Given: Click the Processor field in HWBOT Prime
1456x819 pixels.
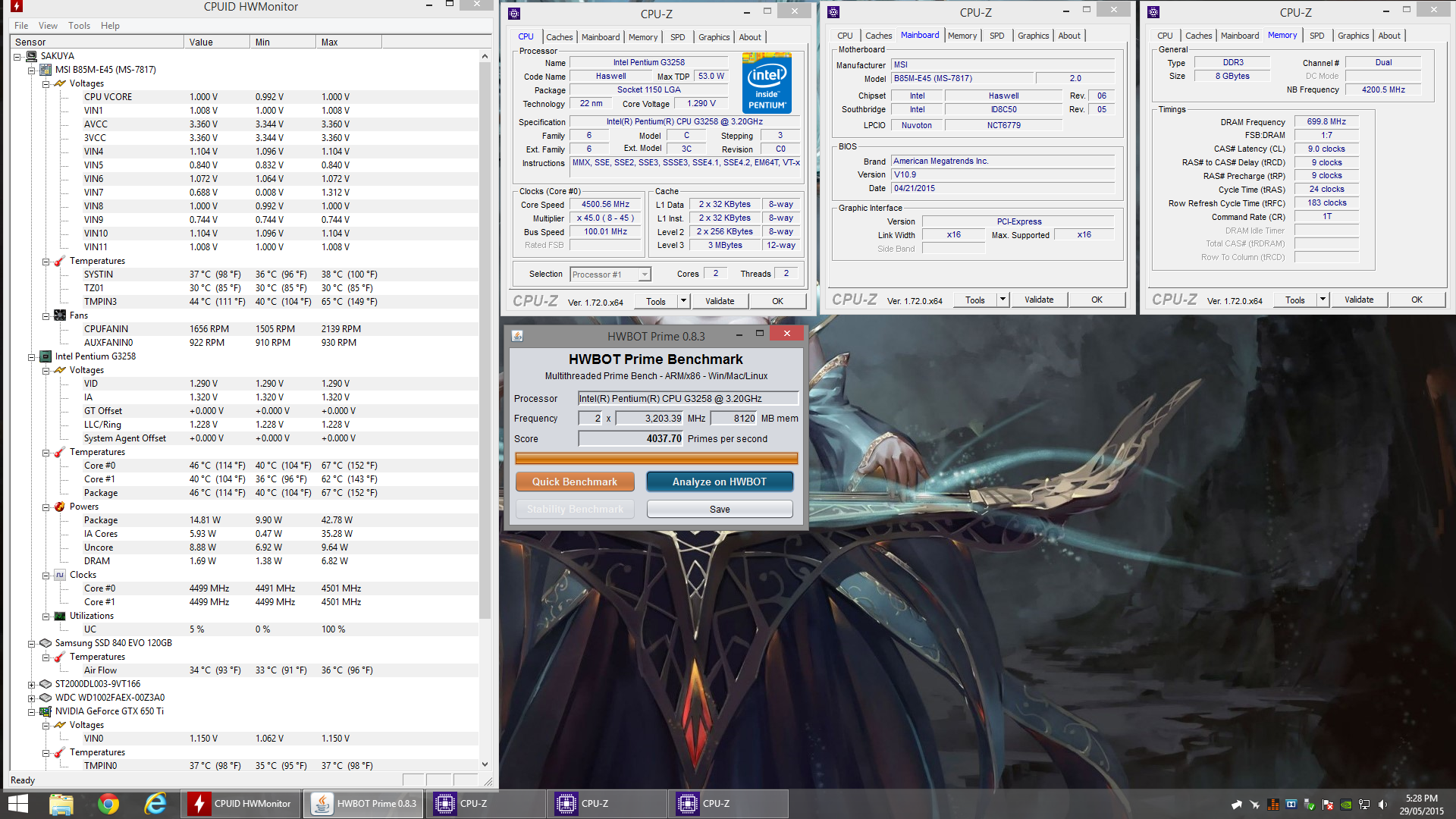Looking at the screenshot, I should [x=688, y=398].
